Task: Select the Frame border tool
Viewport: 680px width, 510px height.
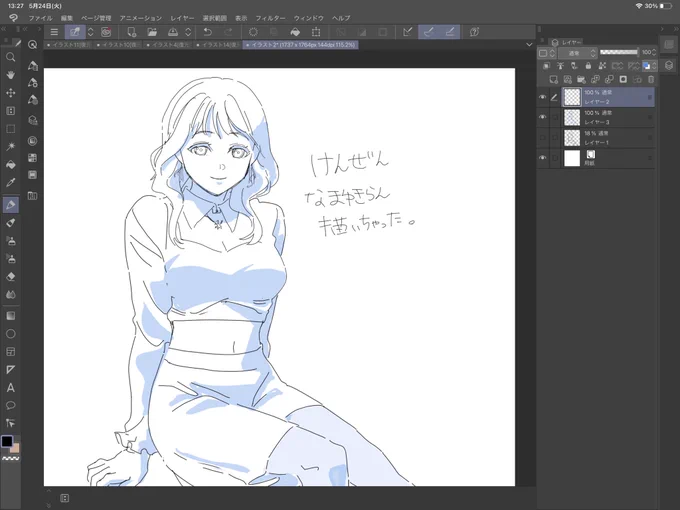Action: pos(11,352)
